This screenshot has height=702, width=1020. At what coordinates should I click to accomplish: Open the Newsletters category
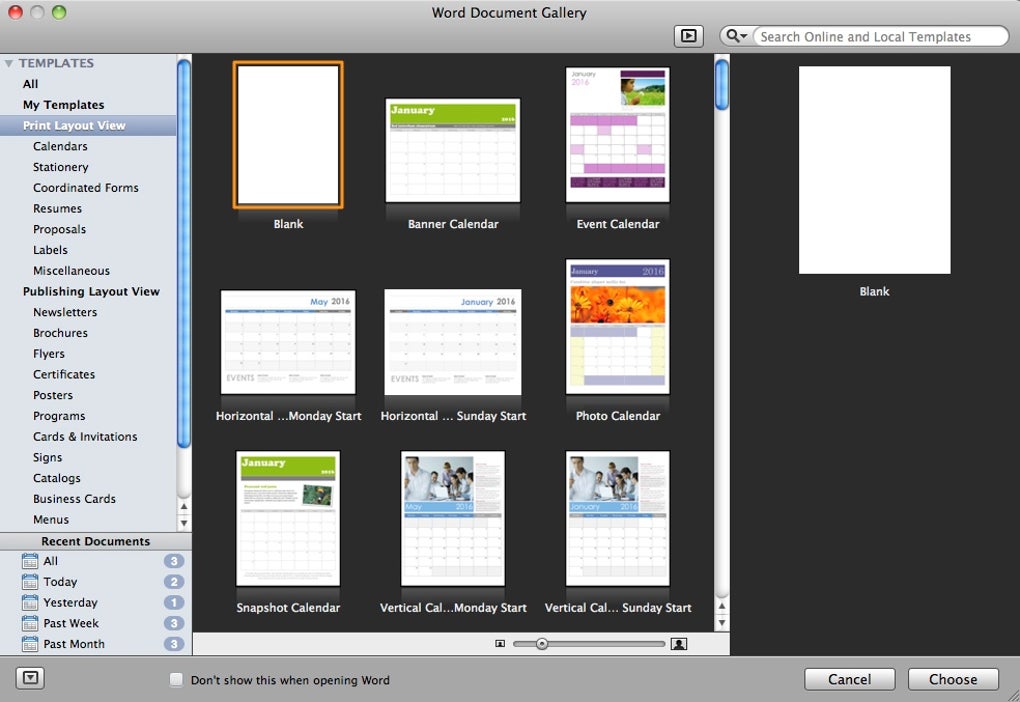tap(88, 312)
